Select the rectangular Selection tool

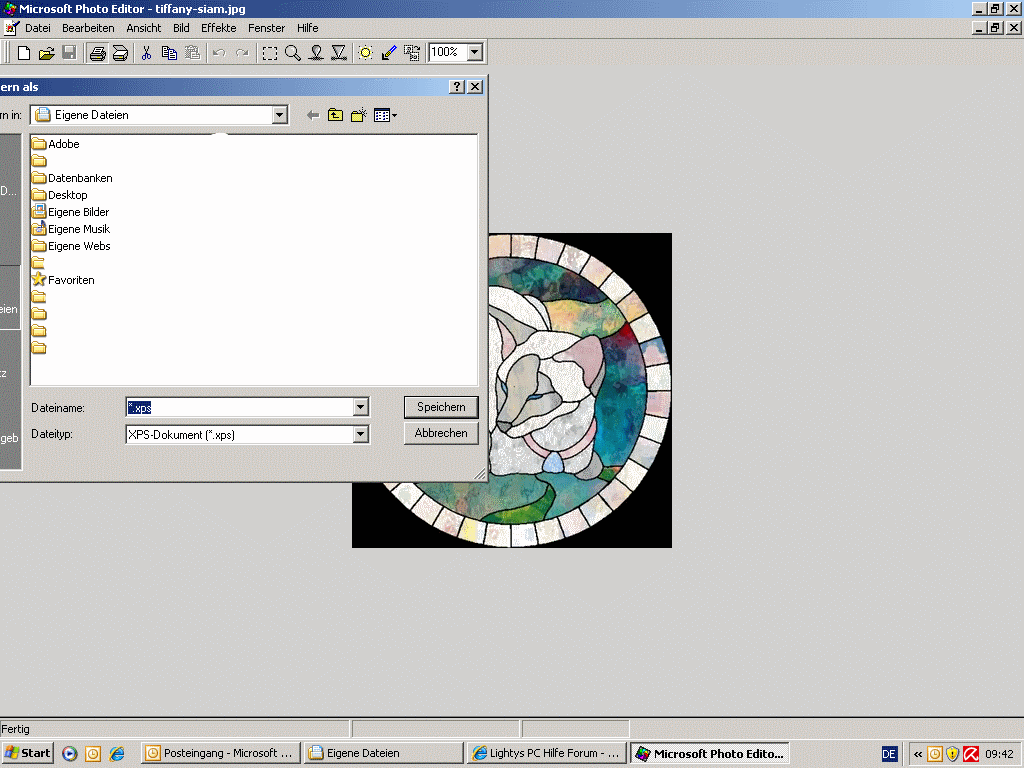pos(270,53)
